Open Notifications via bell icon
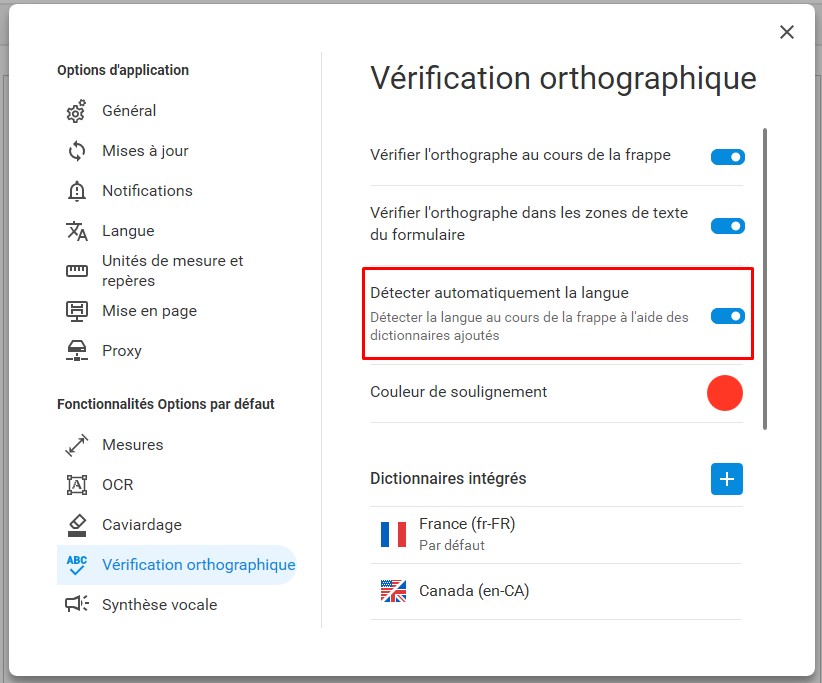Screen dimensions: 822x683 coord(77,191)
